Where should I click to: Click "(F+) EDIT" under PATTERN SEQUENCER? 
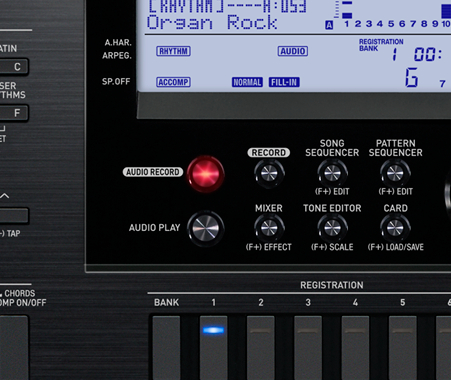pyautogui.click(x=396, y=192)
